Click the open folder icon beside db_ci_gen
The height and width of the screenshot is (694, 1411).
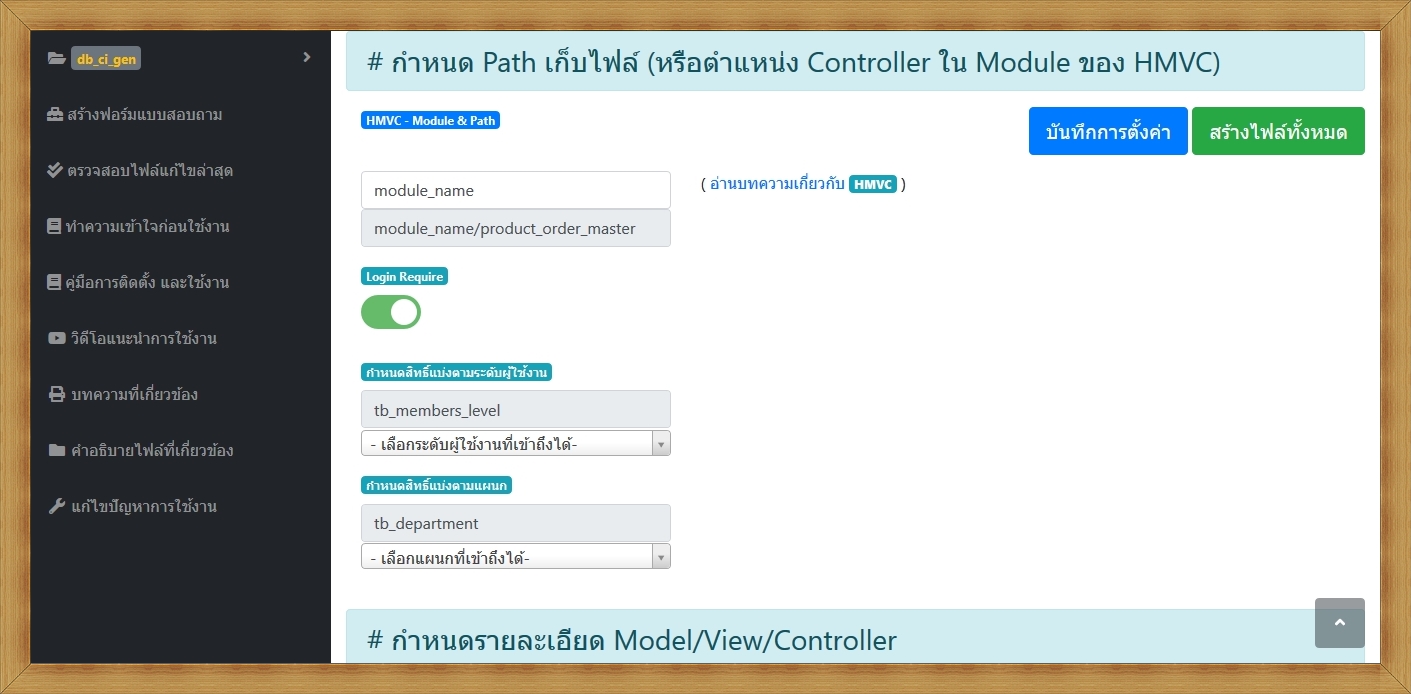pyautogui.click(x=56, y=59)
